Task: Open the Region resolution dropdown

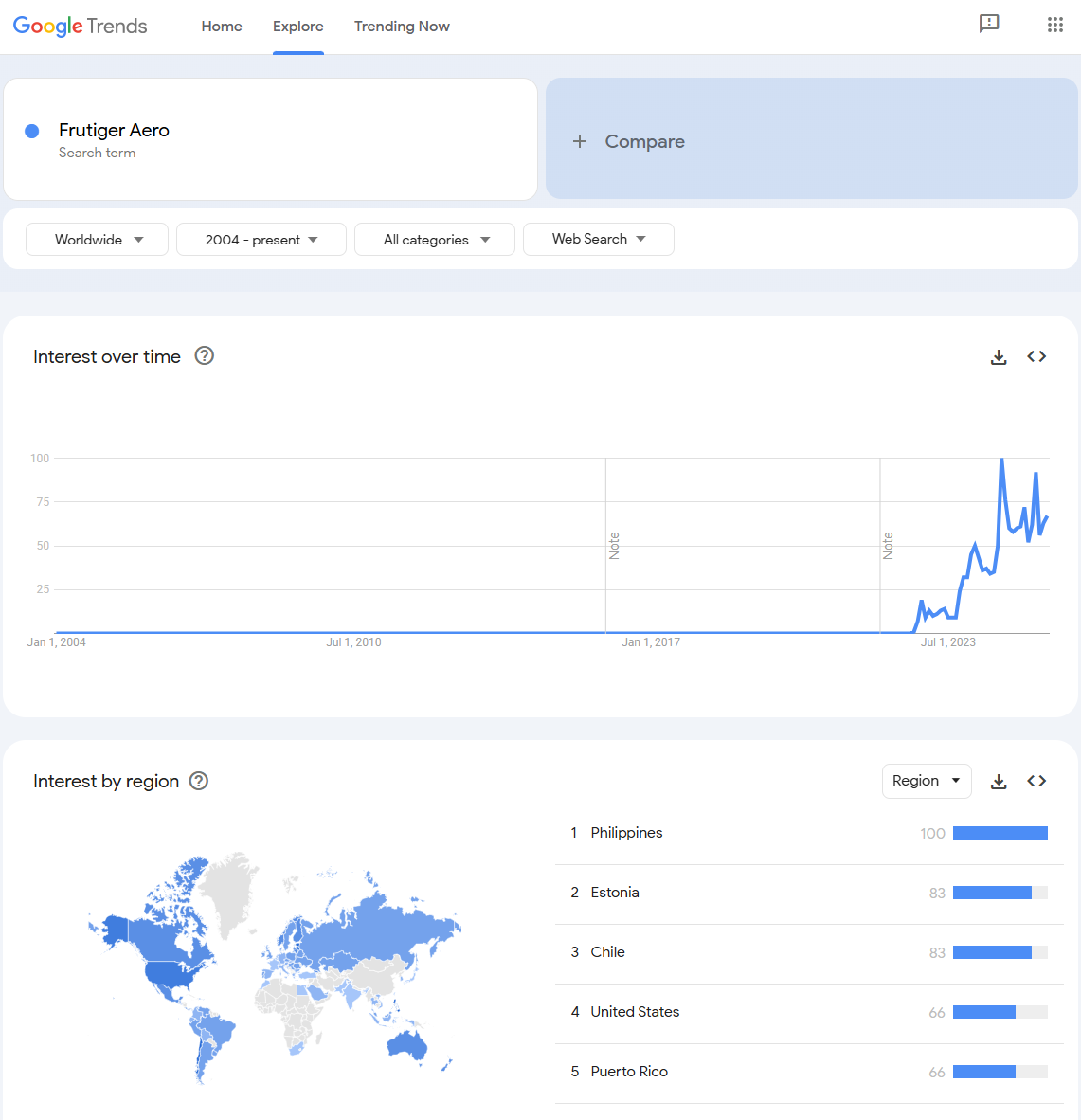Action: tap(927, 781)
